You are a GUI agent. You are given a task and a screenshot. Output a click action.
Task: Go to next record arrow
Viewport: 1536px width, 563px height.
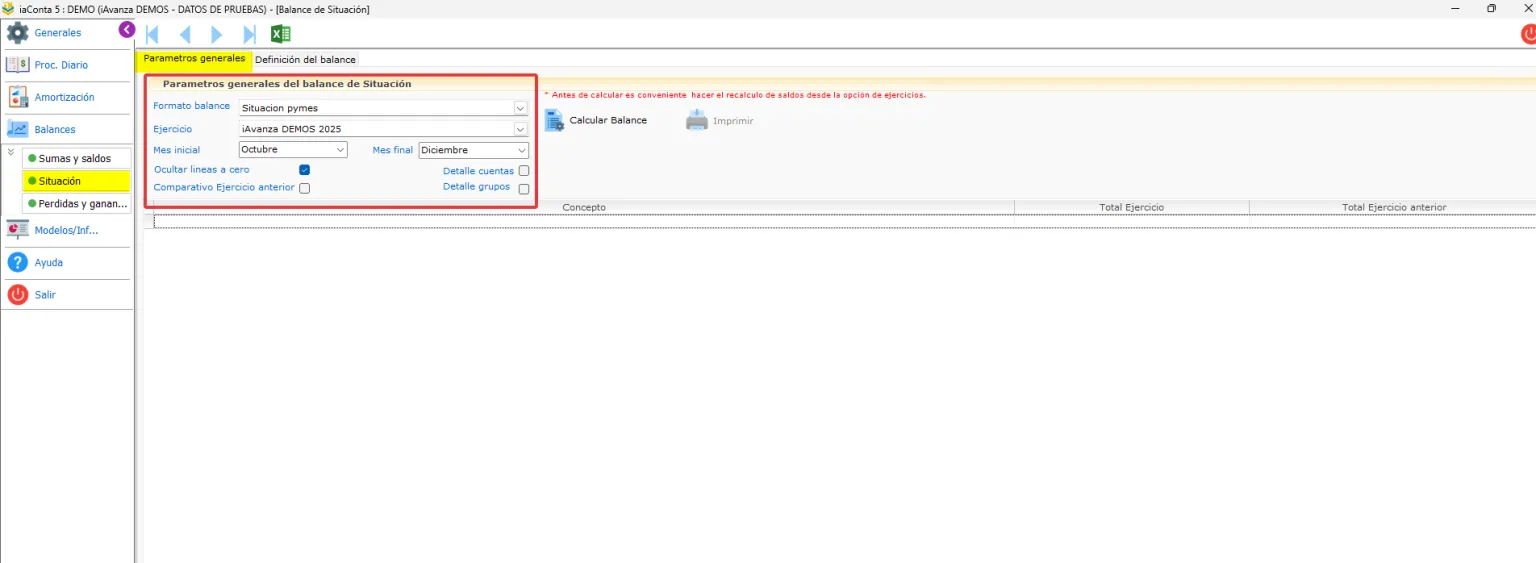[217, 34]
